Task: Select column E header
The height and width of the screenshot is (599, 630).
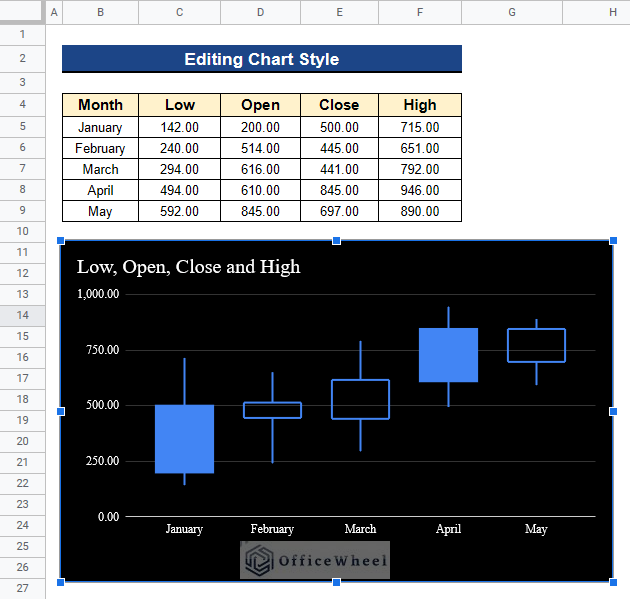Action: [x=340, y=12]
